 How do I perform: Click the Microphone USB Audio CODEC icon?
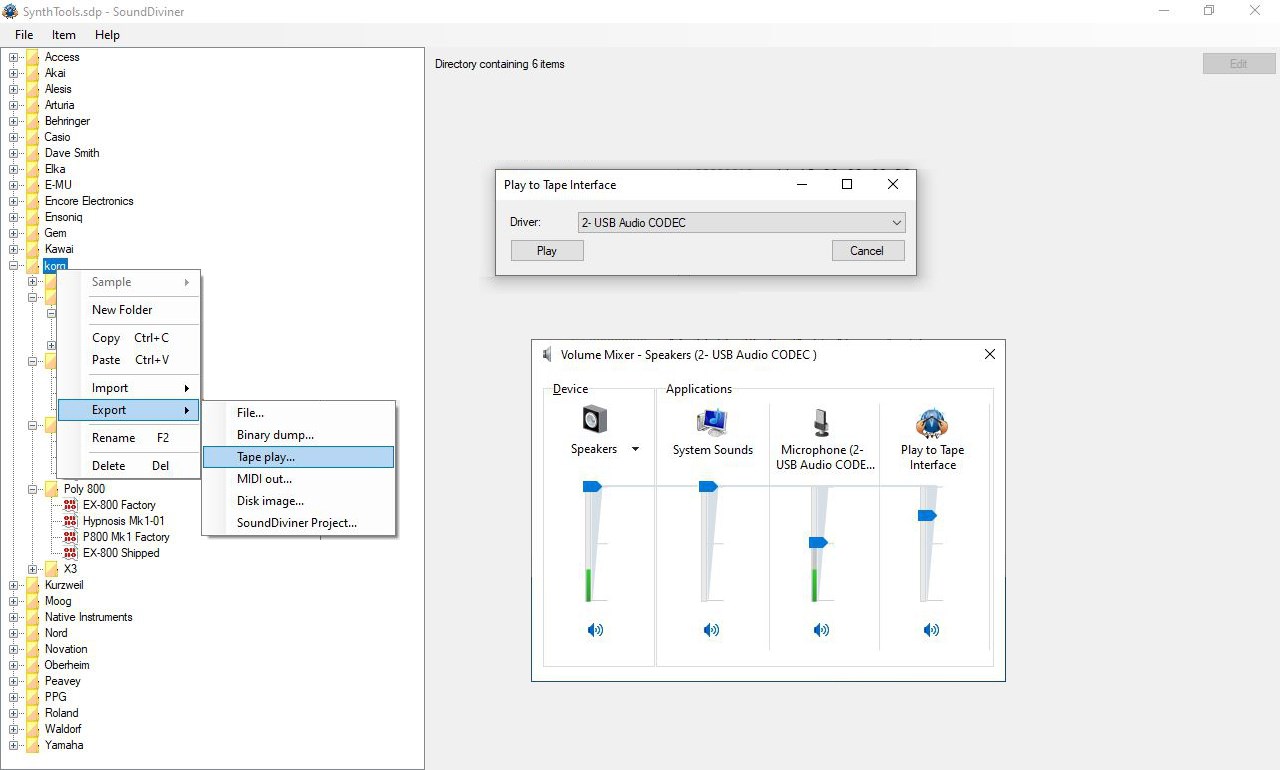pos(822,422)
